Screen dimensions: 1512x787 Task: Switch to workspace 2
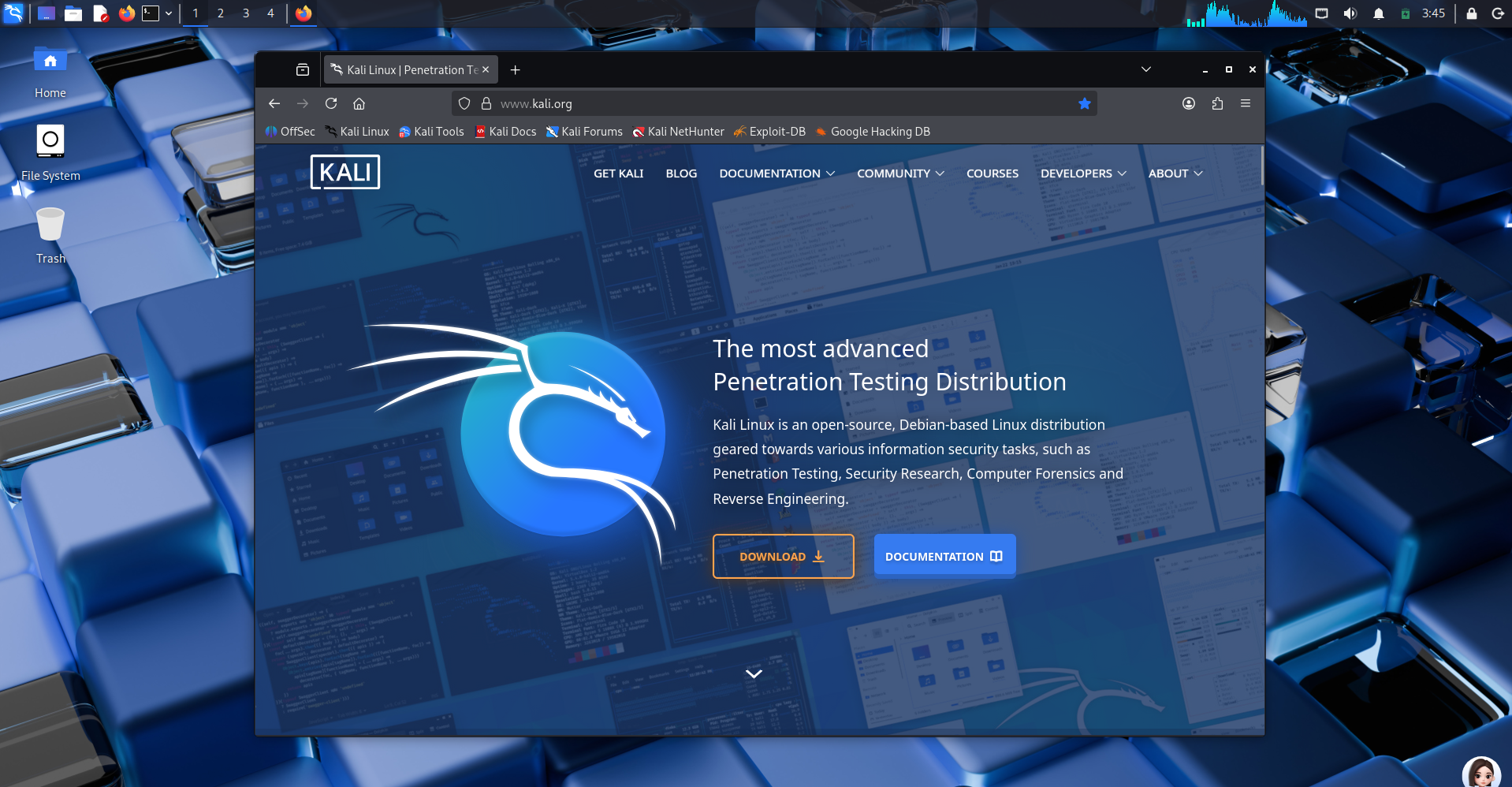(x=221, y=13)
